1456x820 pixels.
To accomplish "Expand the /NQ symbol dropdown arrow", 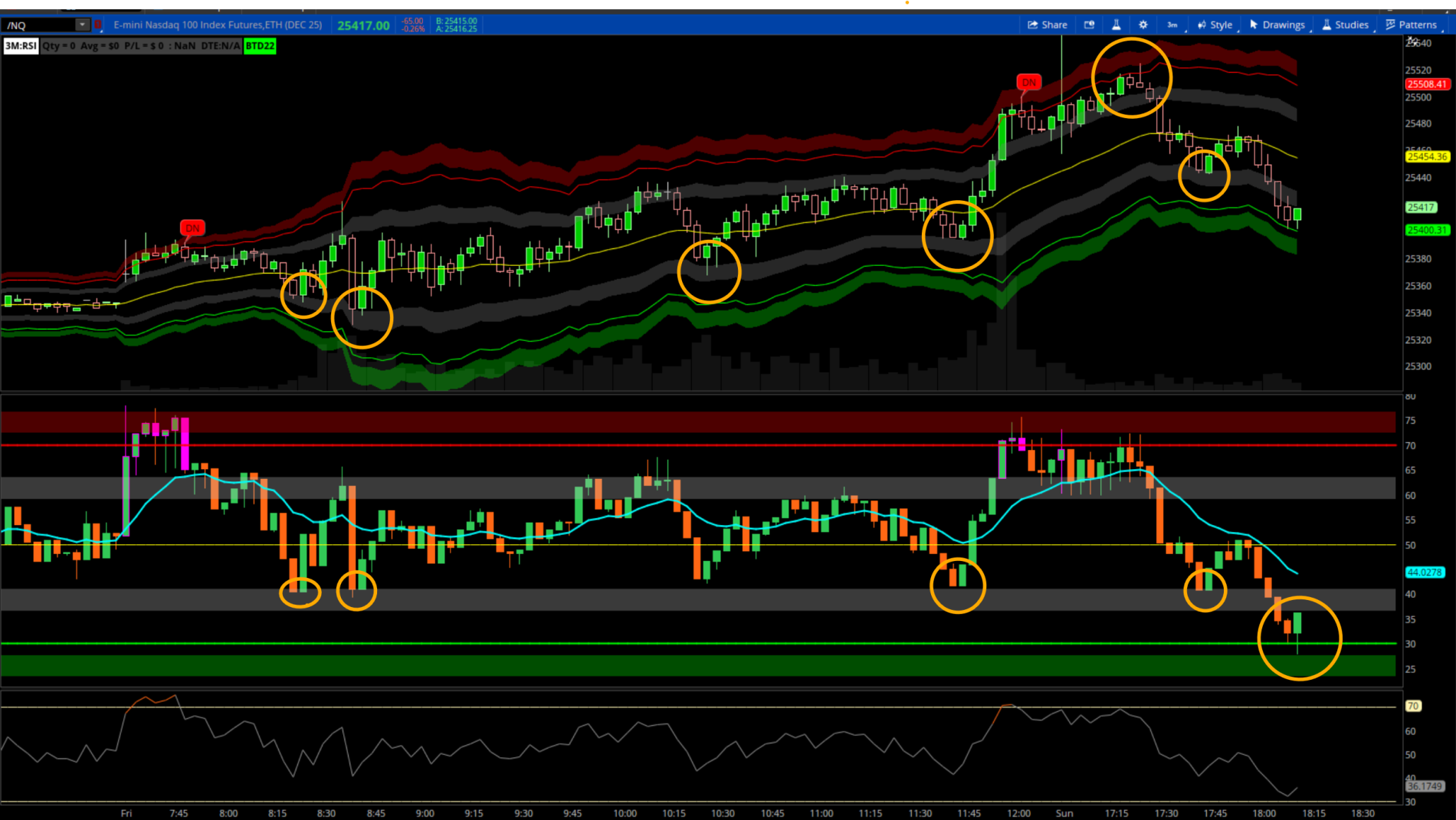I will coord(82,25).
